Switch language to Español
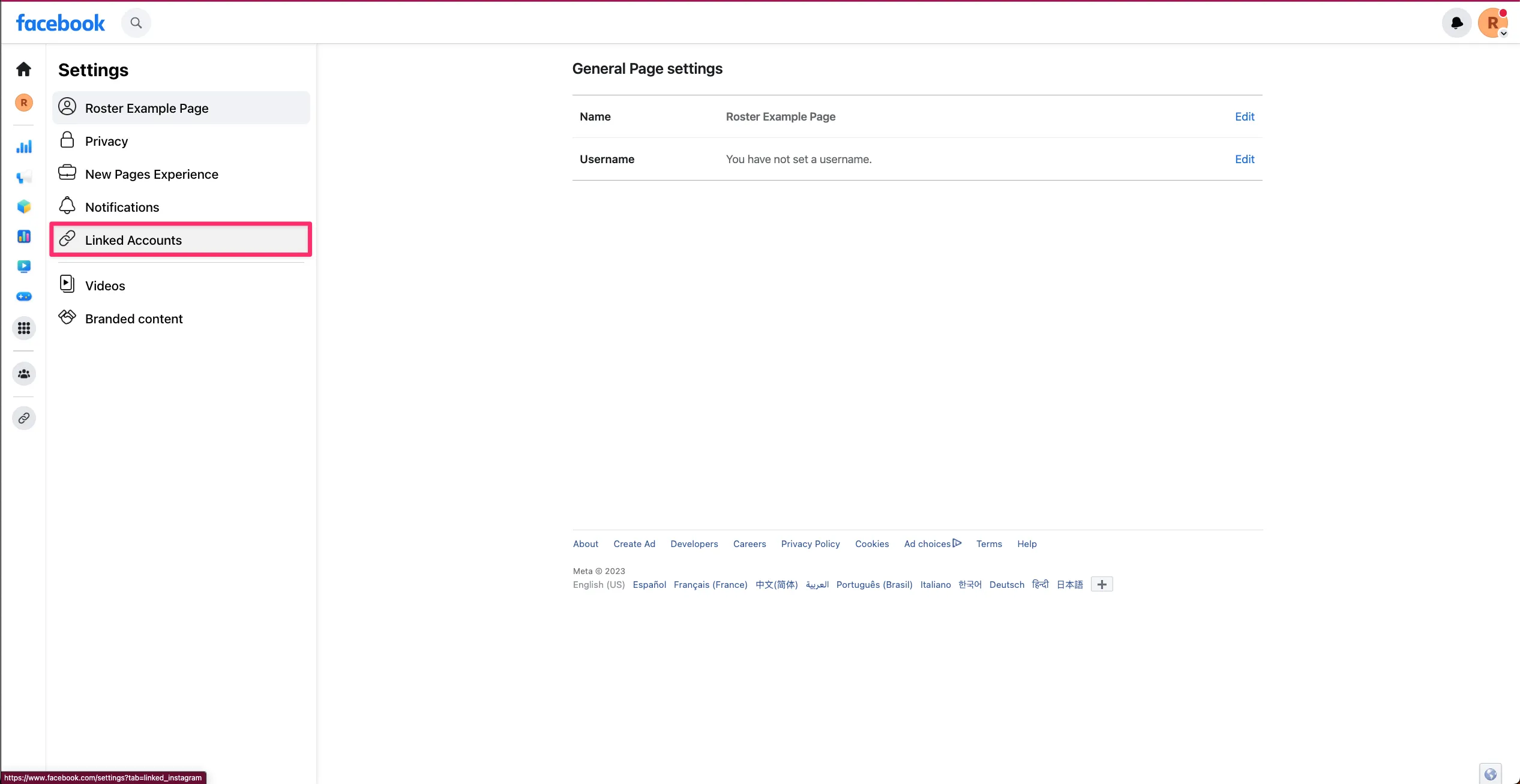The image size is (1520, 784). click(x=649, y=584)
